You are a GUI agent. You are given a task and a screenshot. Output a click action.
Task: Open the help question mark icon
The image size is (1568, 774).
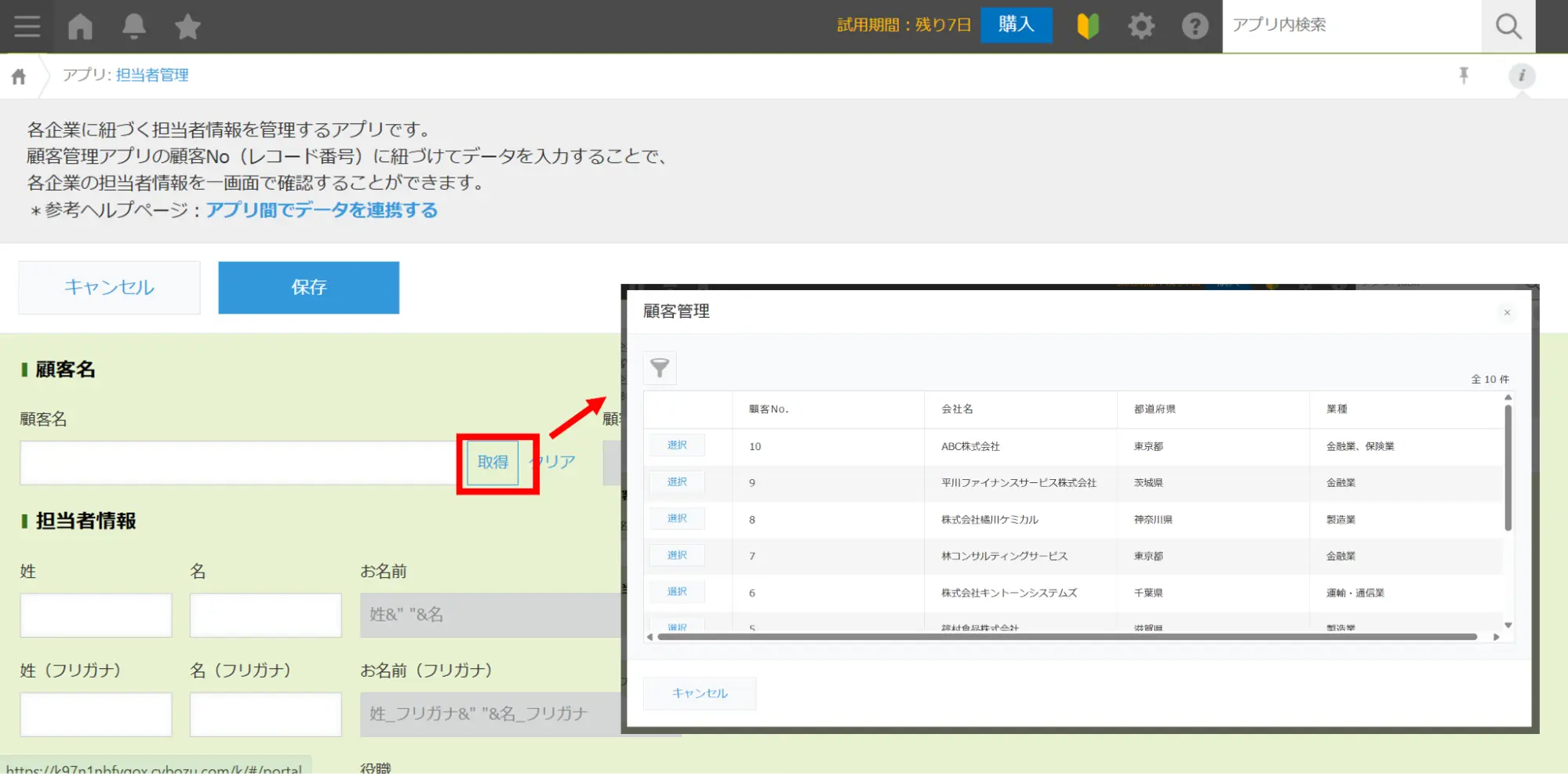(x=1195, y=26)
